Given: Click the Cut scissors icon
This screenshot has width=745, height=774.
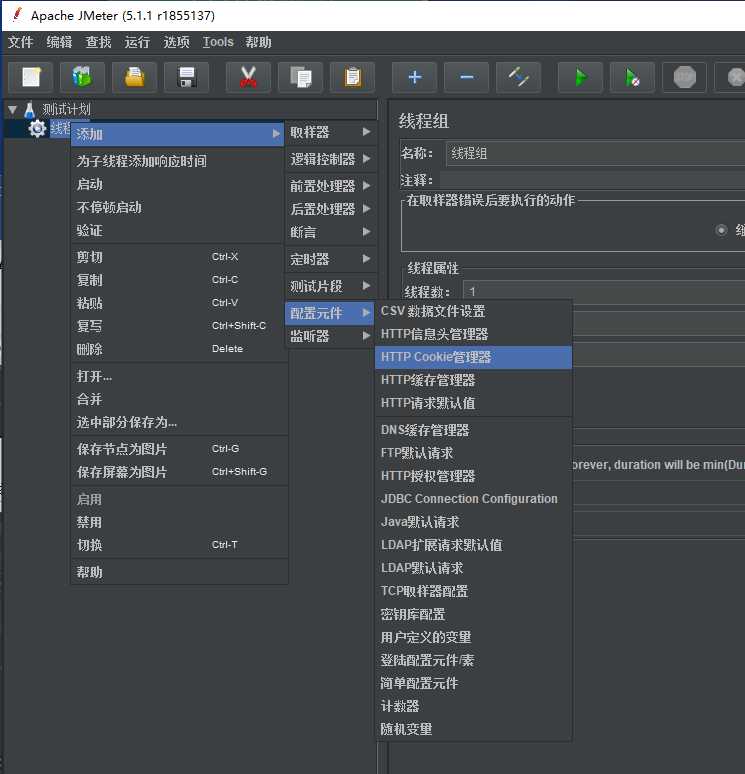Looking at the screenshot, I should click(x=248, y=77).
